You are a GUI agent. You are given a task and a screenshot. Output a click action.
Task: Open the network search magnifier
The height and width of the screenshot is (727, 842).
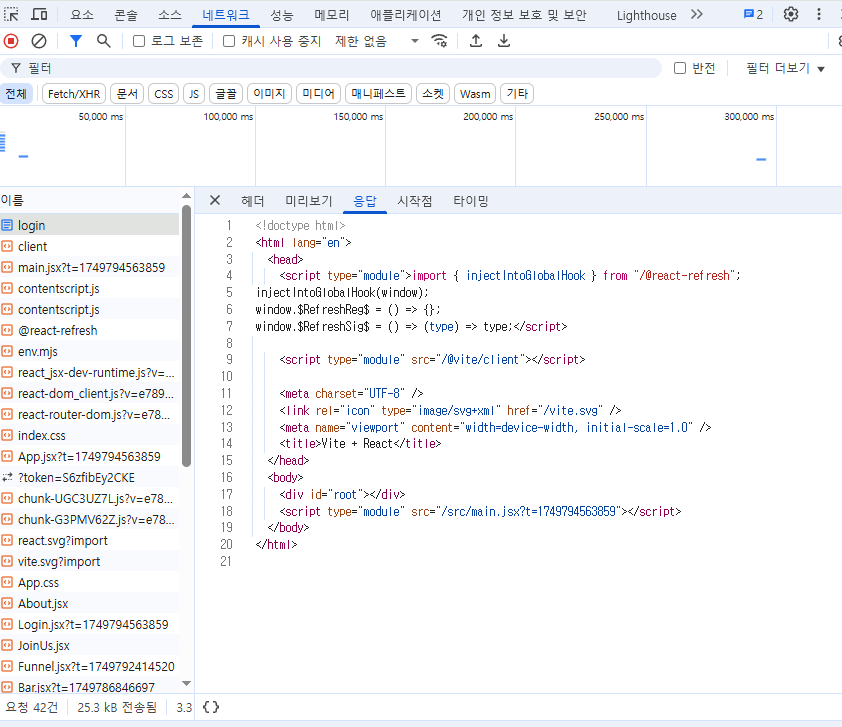(104, 41)
